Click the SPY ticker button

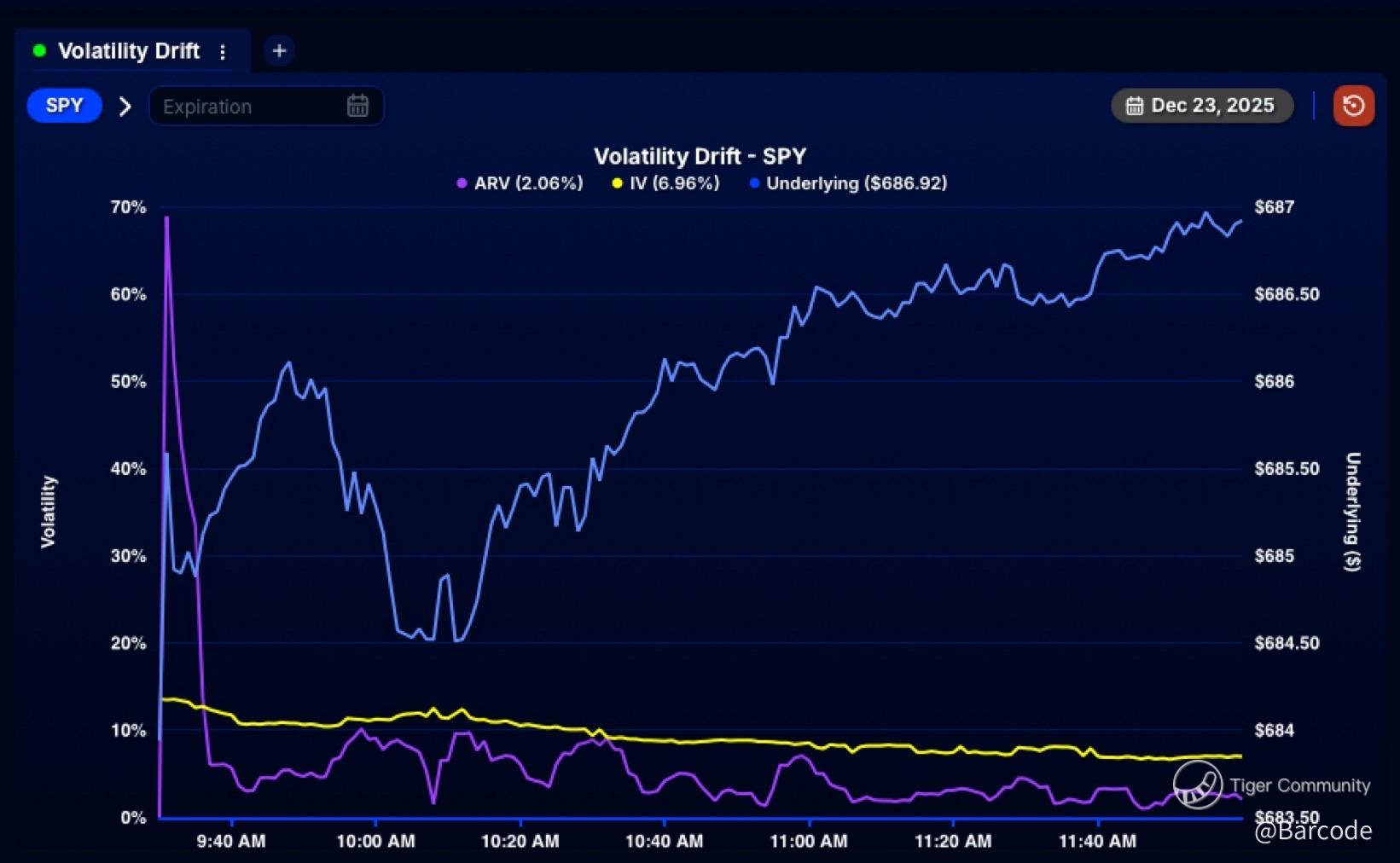(x=65, y=106)
